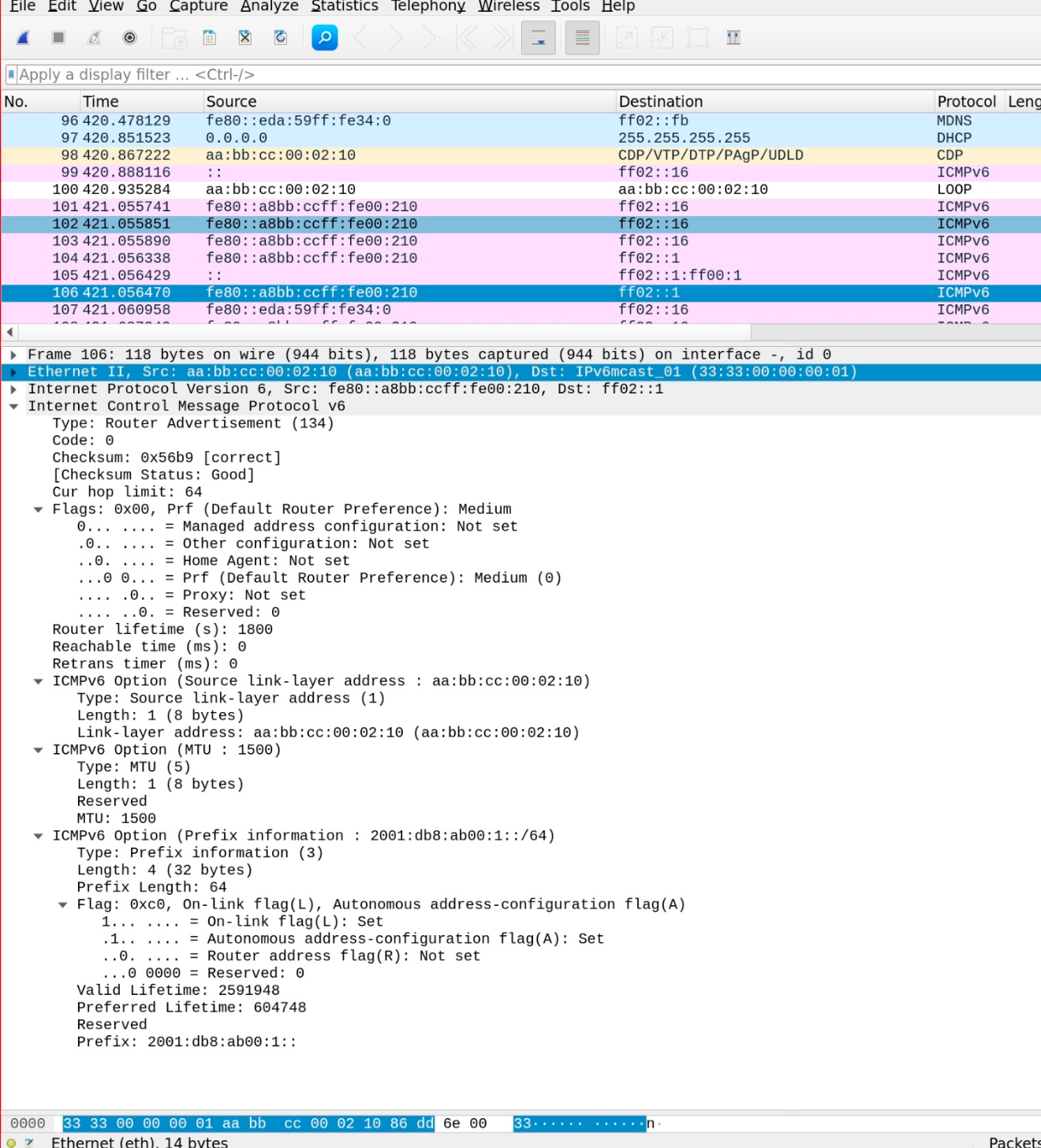Image resolution: width=1041 pixels, height=1148 pixels.
Task: Collapse the ICMPv6 Flags subtree
Action: 38,509
